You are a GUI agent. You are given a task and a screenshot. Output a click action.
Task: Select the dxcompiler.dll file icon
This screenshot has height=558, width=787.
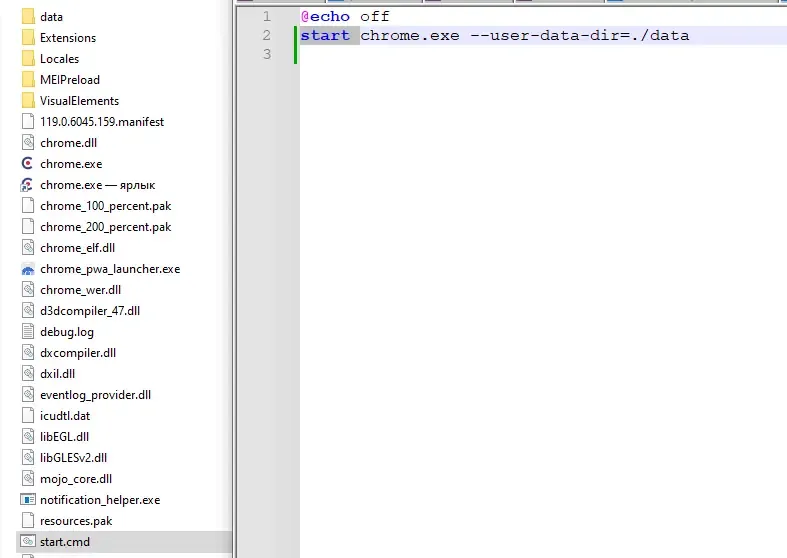[28, 353]
